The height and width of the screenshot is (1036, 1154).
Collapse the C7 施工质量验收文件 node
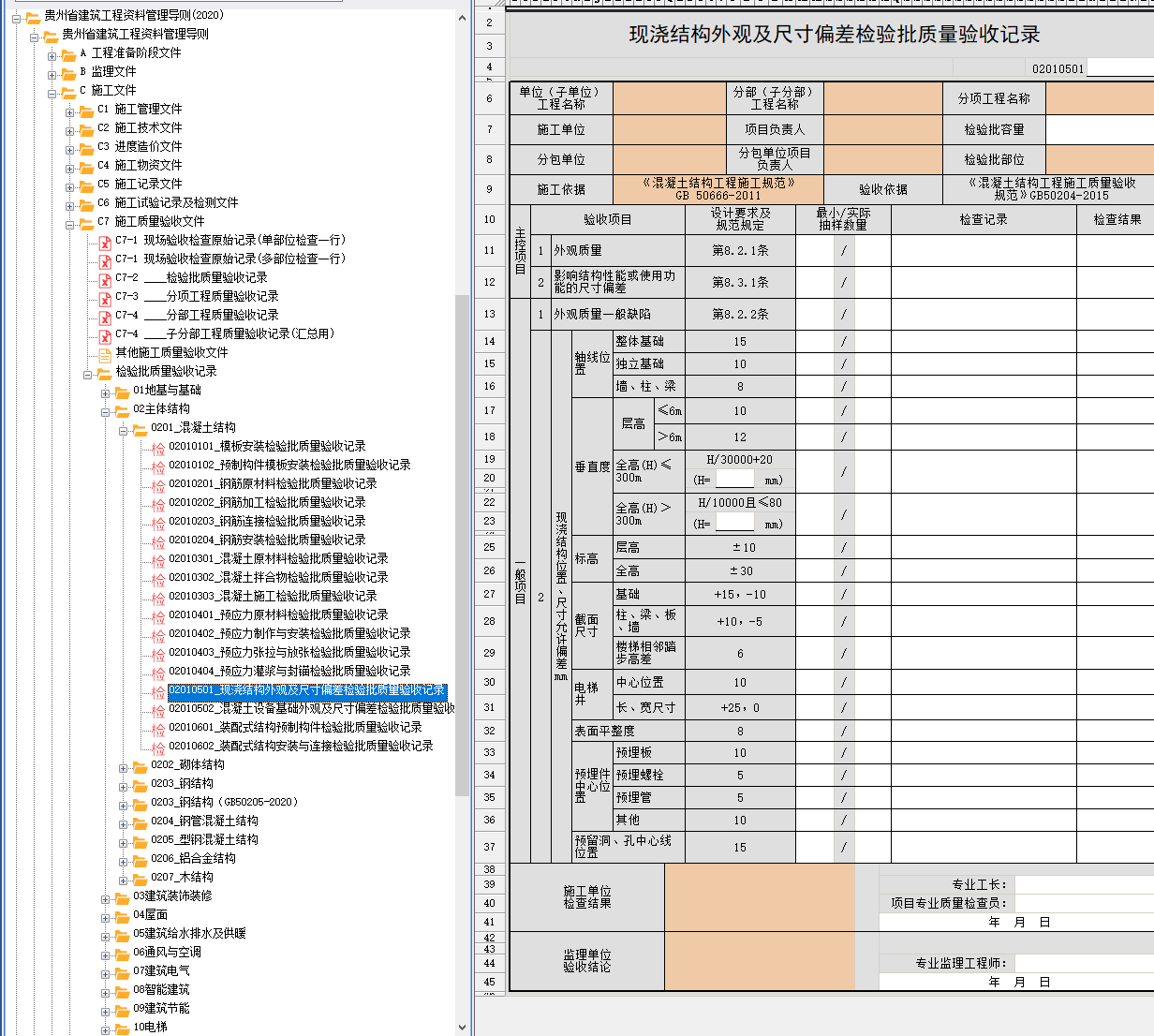click(x=70, y=224)
